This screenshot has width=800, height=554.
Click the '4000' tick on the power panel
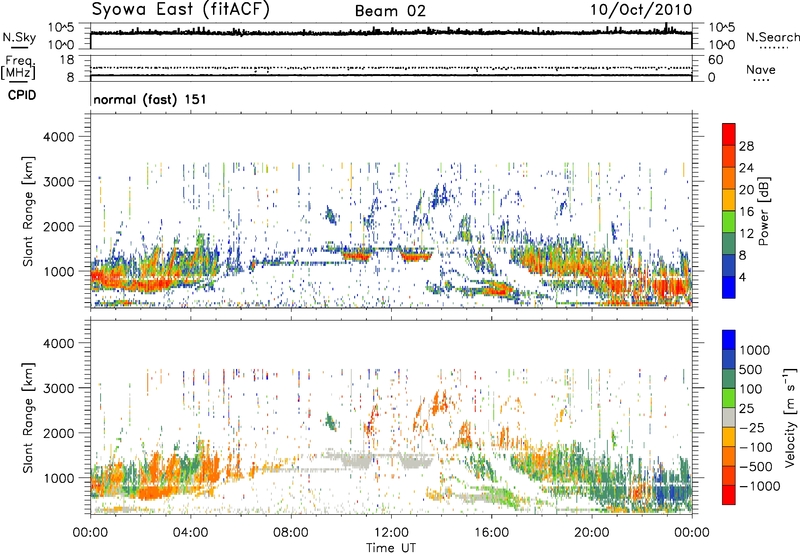[60, 137]
